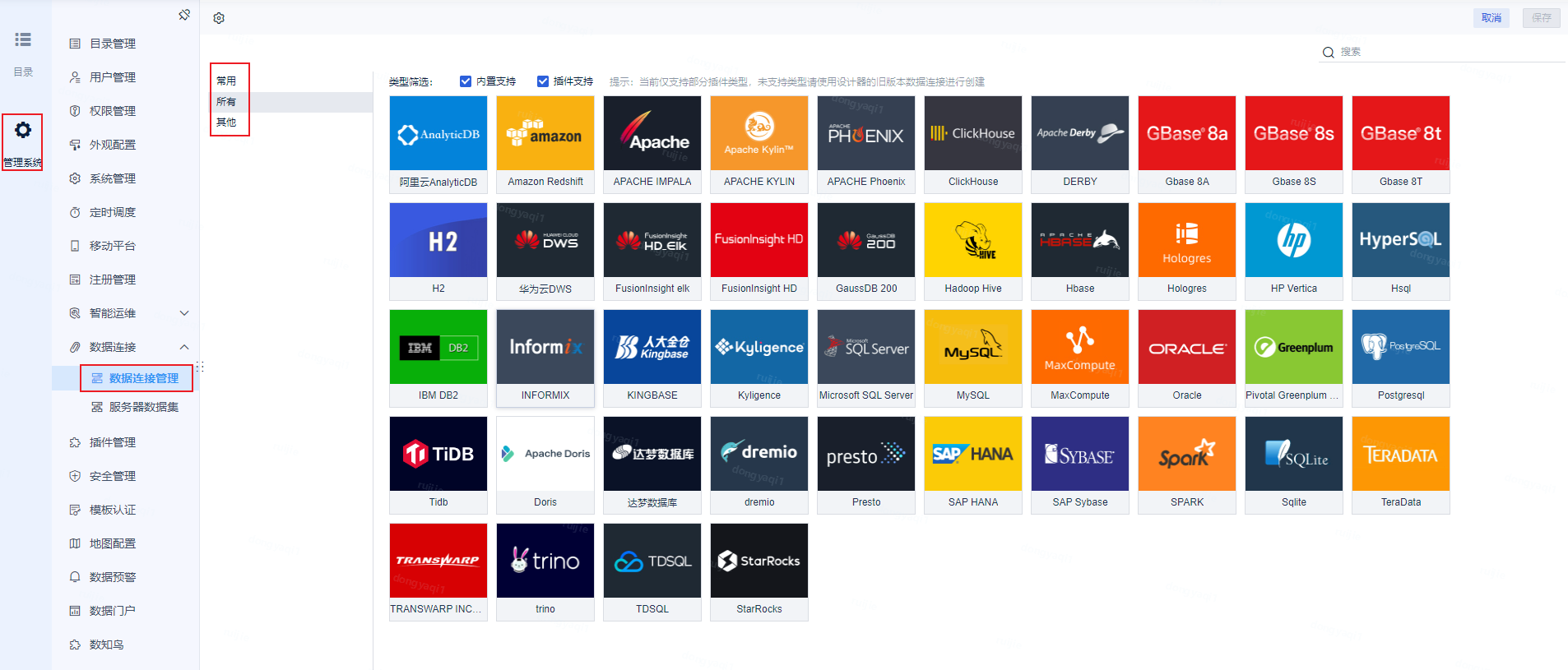
Task: Select the Microsoft SQL Server tile
Action: pos(866,358)
